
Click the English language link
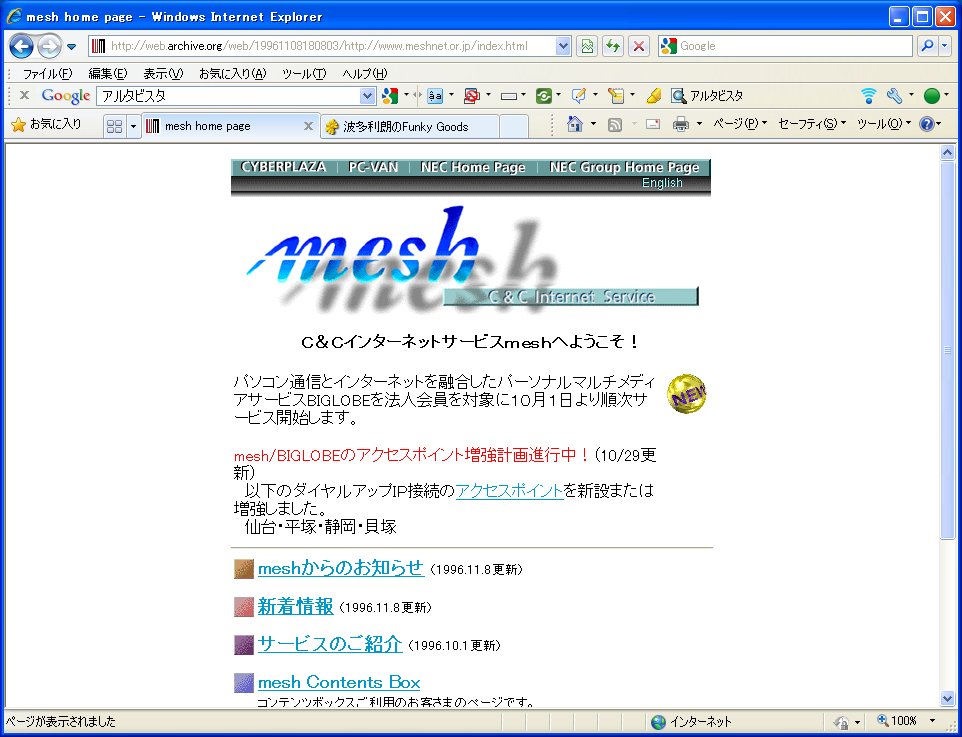[662, 183]
